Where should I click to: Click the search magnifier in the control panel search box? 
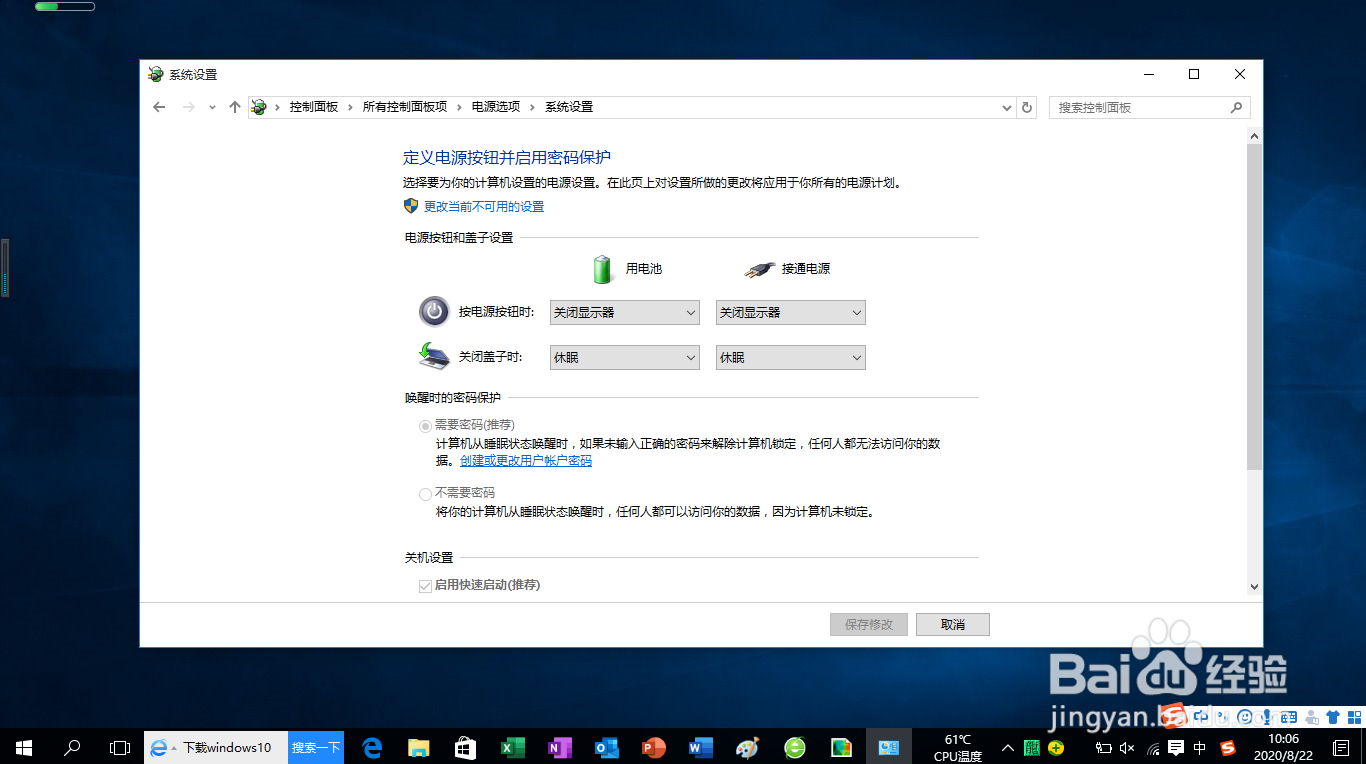[x=1237, y=107]
